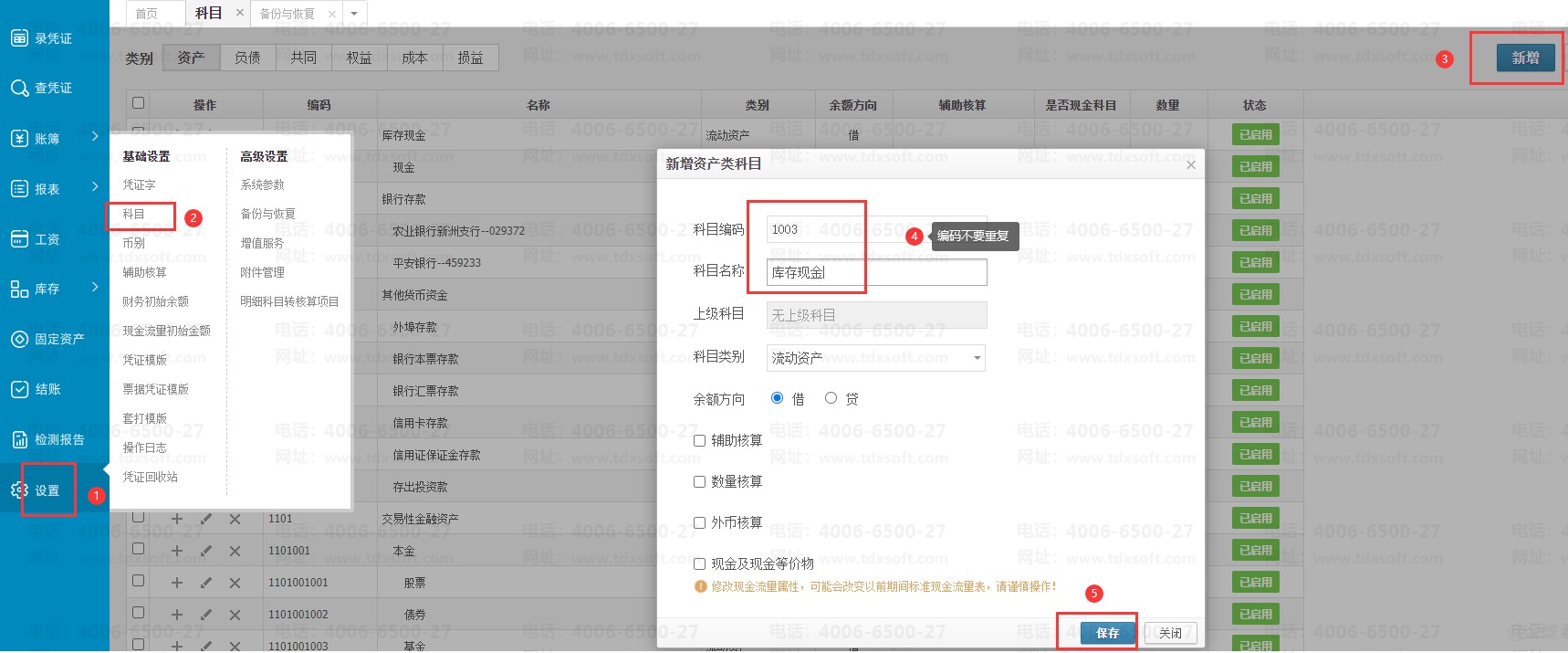Viewport: 1568px width, 653px height.
Task: Click the 保存 button in the dialog
Action: click(1107, 633)
